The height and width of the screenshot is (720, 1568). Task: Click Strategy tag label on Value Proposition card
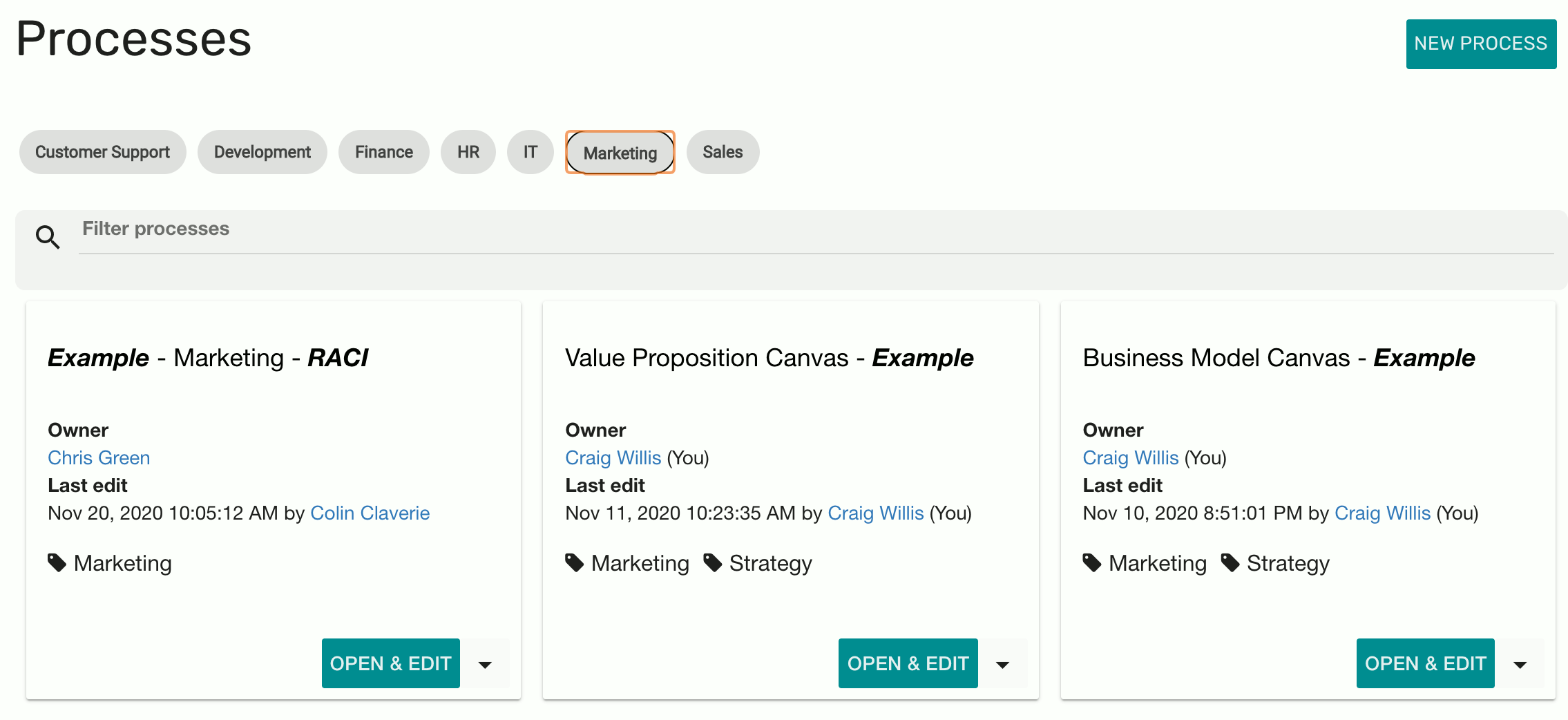point(771,563)
